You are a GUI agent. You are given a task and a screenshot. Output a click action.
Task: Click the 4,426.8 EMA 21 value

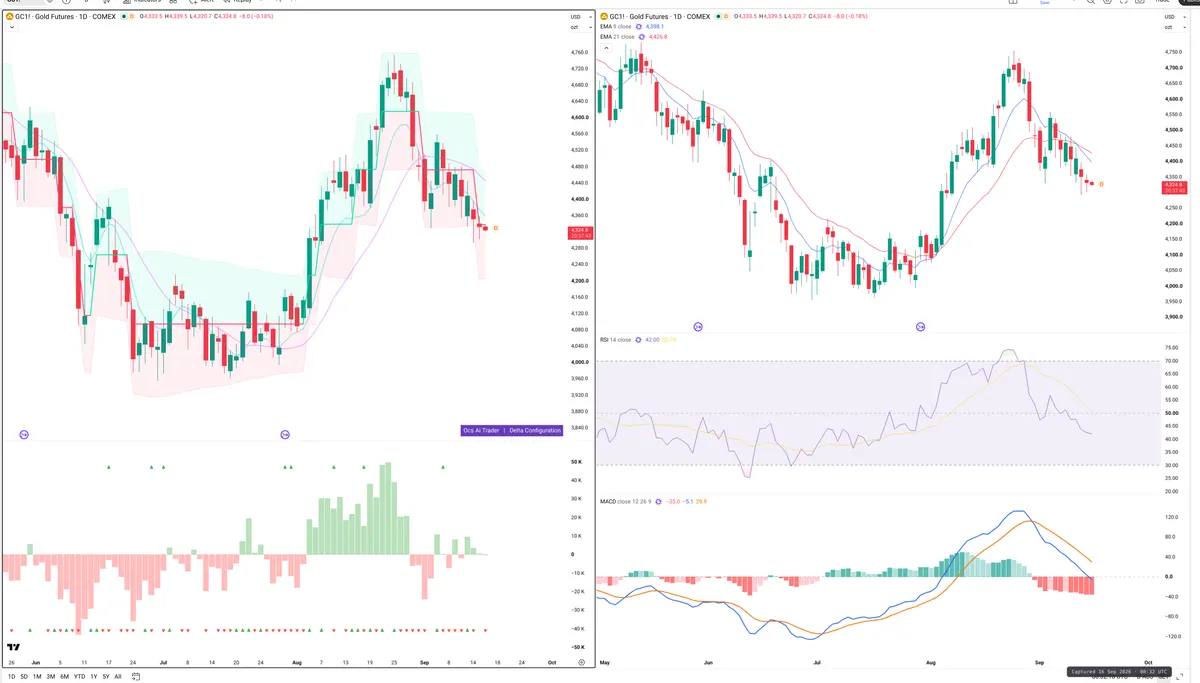(659, 37)
